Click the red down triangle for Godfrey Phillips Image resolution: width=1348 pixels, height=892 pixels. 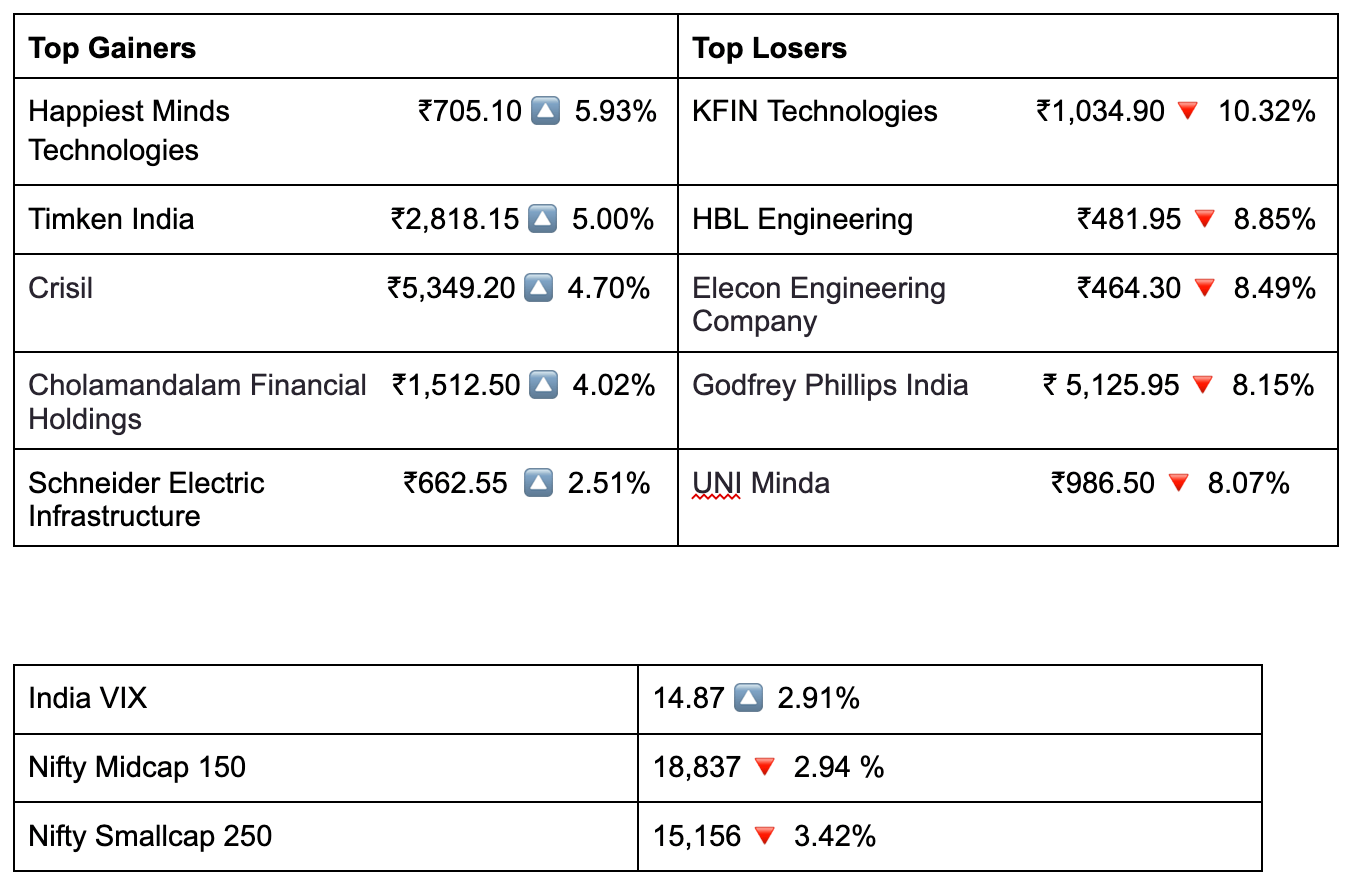pyautogui.click(x=1202, y=385)
